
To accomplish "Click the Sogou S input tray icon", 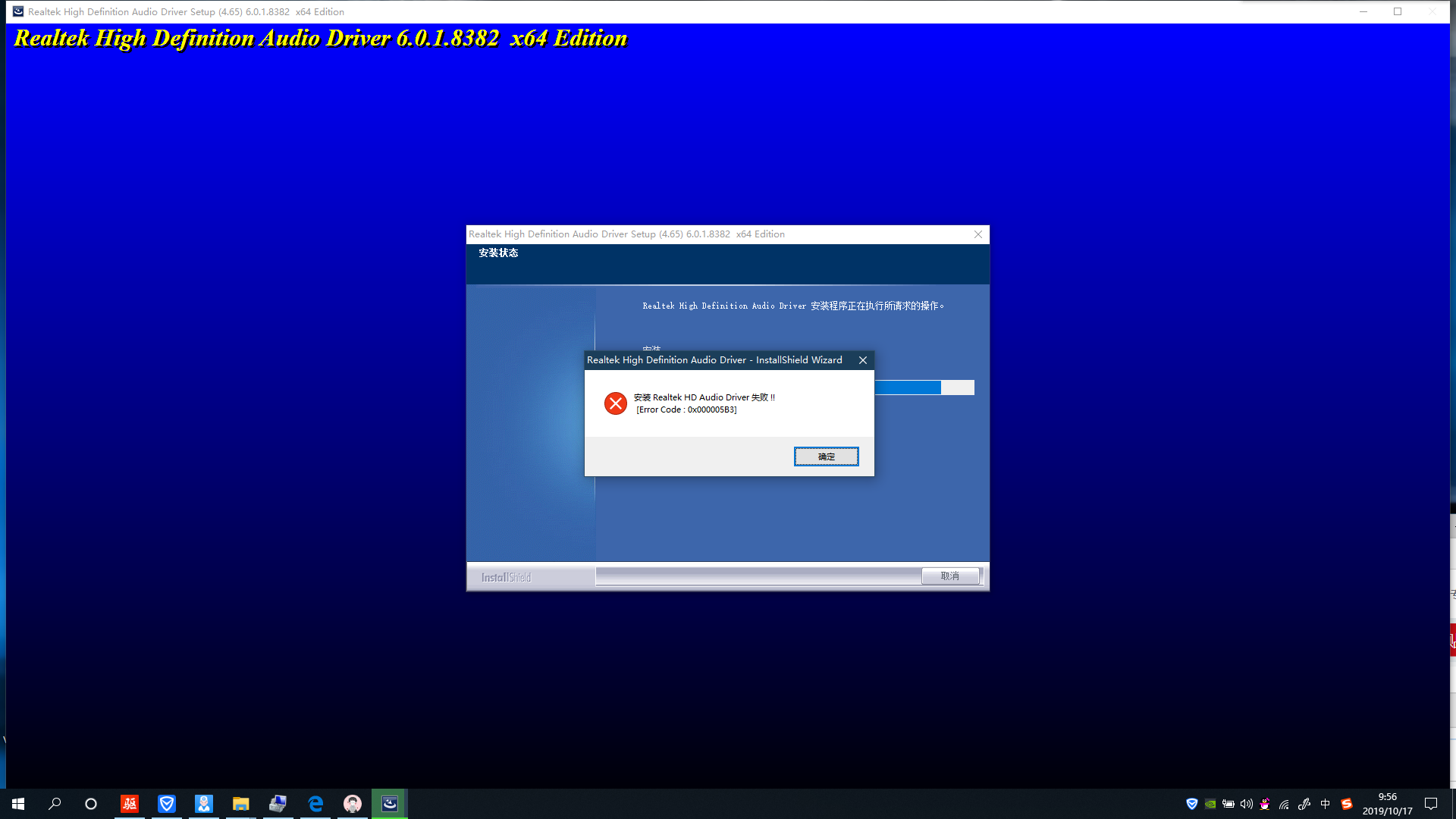I will pos(1347,804).
